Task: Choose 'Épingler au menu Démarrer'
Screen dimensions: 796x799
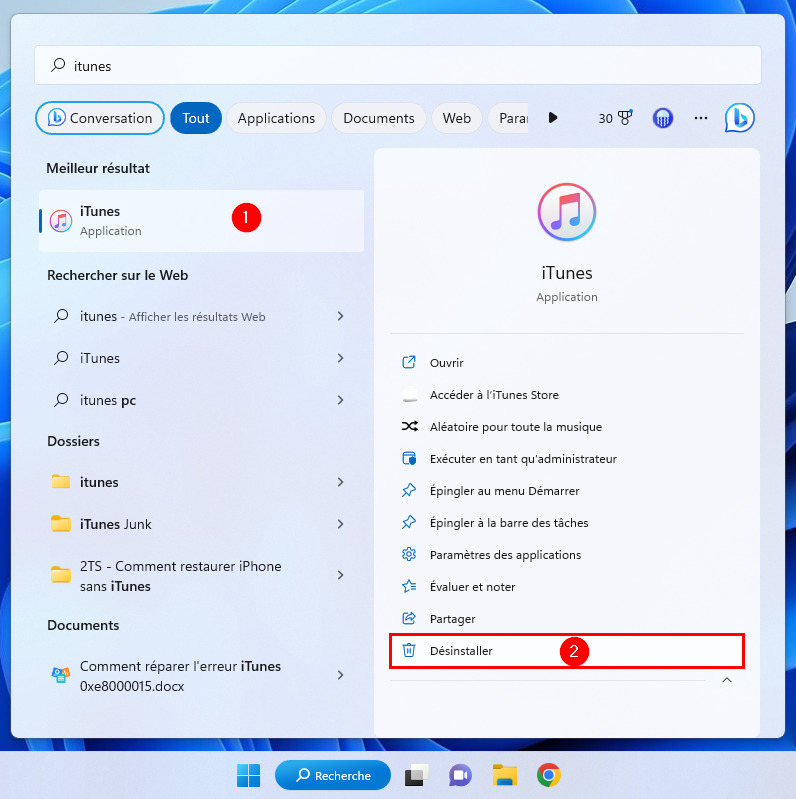Action: (567, 491)
